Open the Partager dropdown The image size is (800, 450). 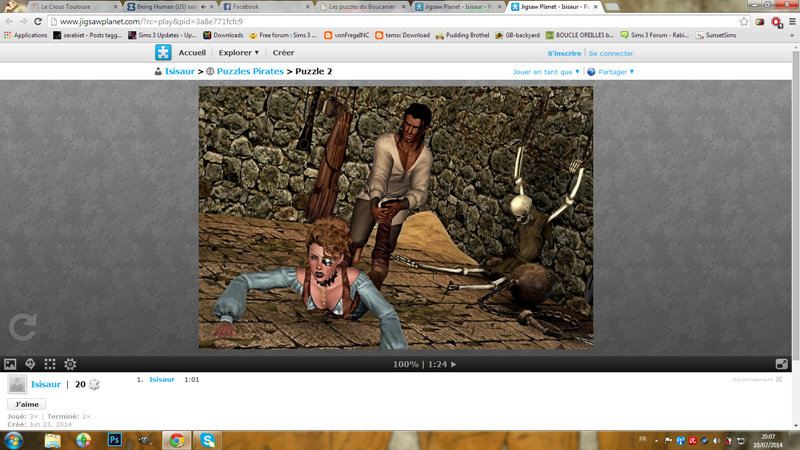(x=616, y=72)
